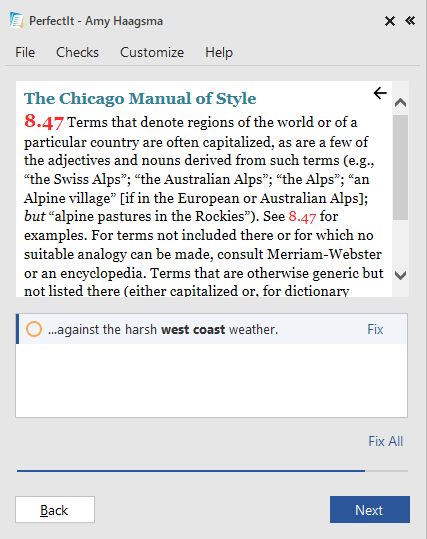
Task: Click 'The Chicago Manual of Style' heading
Action: pyautogui.click(x=140, y=98)
